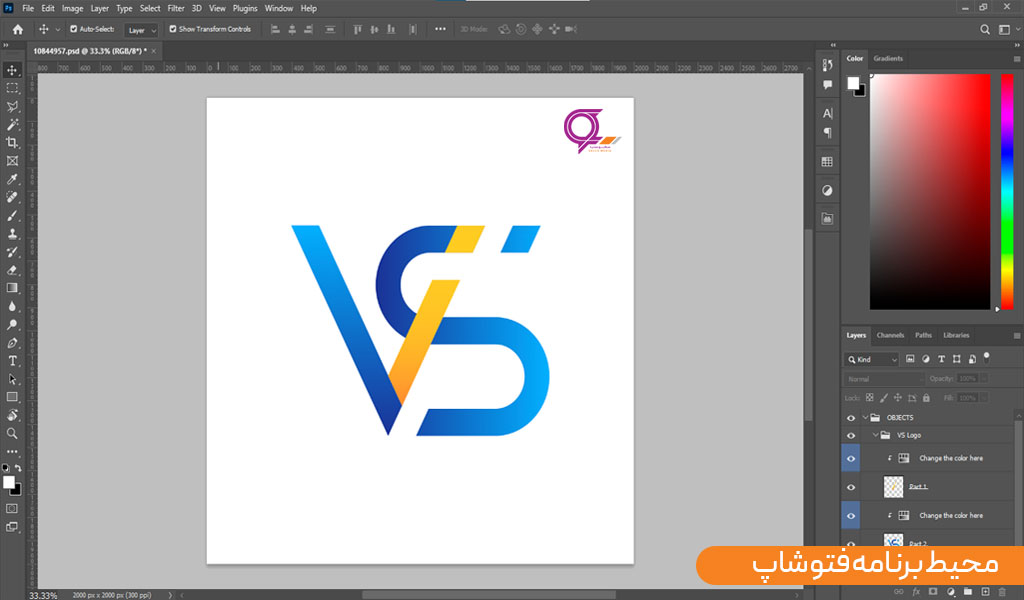Hide the OBJECTS group layer

click(x=850, y=418)
